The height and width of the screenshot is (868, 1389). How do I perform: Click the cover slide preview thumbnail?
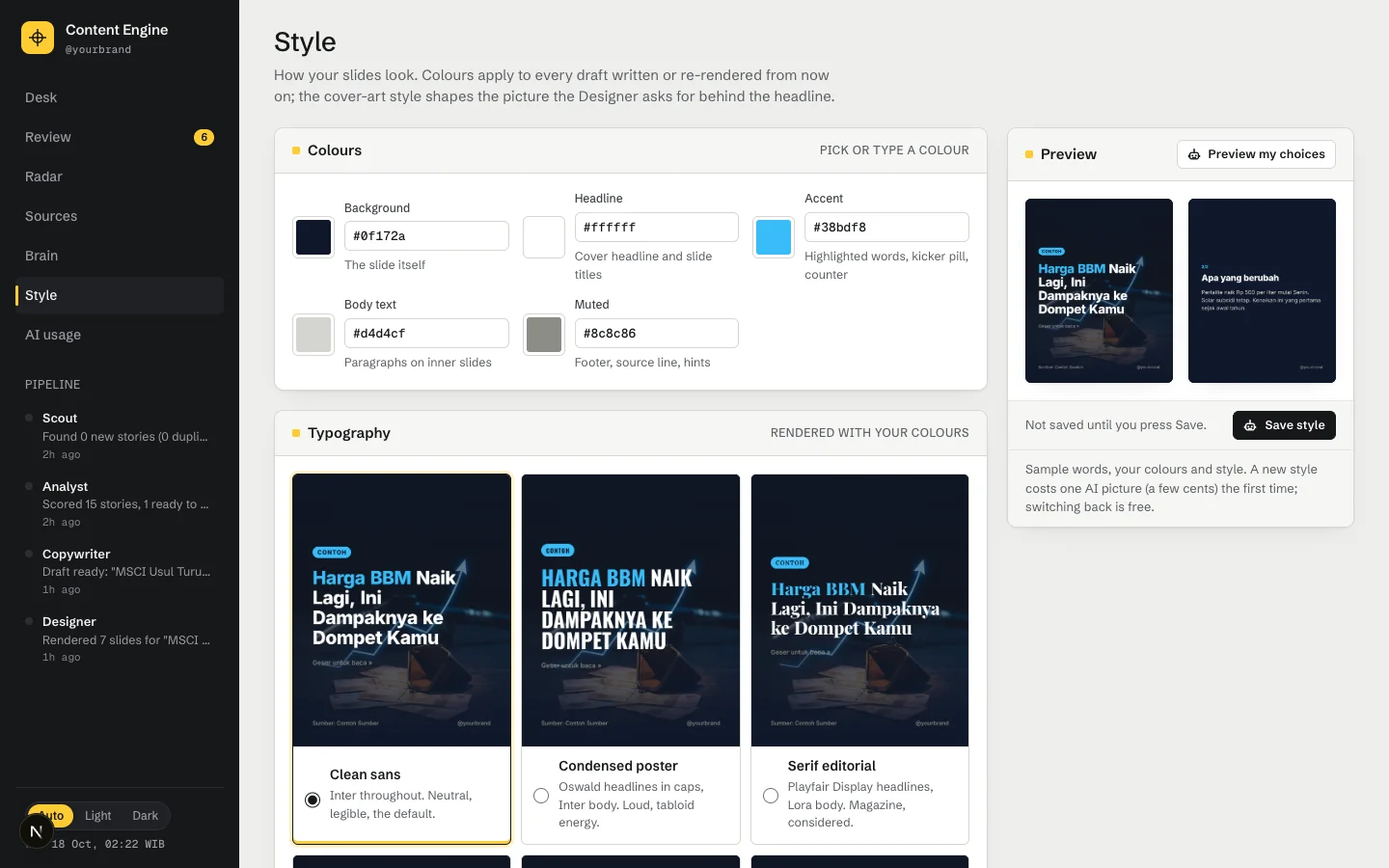click(1099, 291)
